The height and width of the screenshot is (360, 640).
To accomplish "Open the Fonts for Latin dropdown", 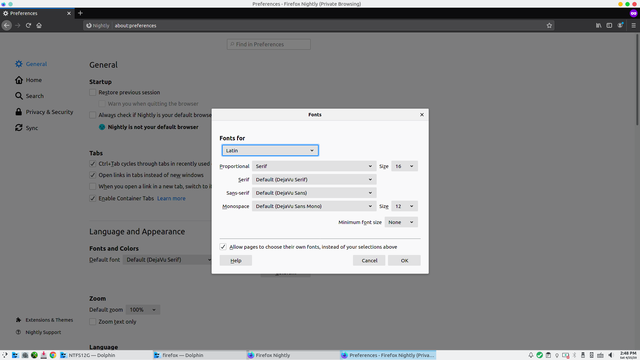I will coord(270,150).
